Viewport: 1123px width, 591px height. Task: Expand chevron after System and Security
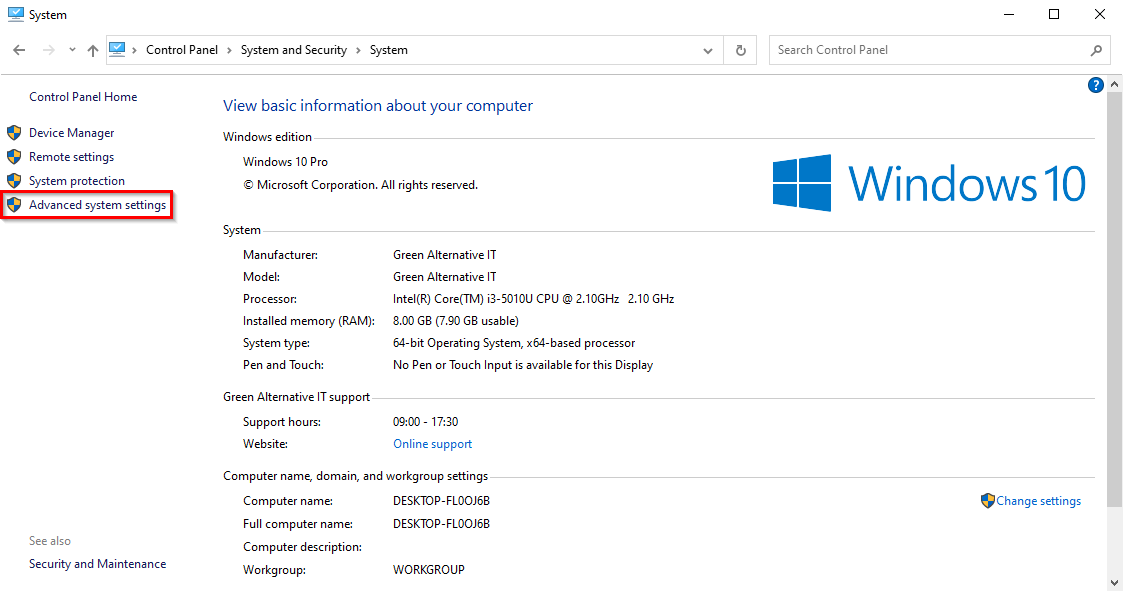click(x=358, y=50)
